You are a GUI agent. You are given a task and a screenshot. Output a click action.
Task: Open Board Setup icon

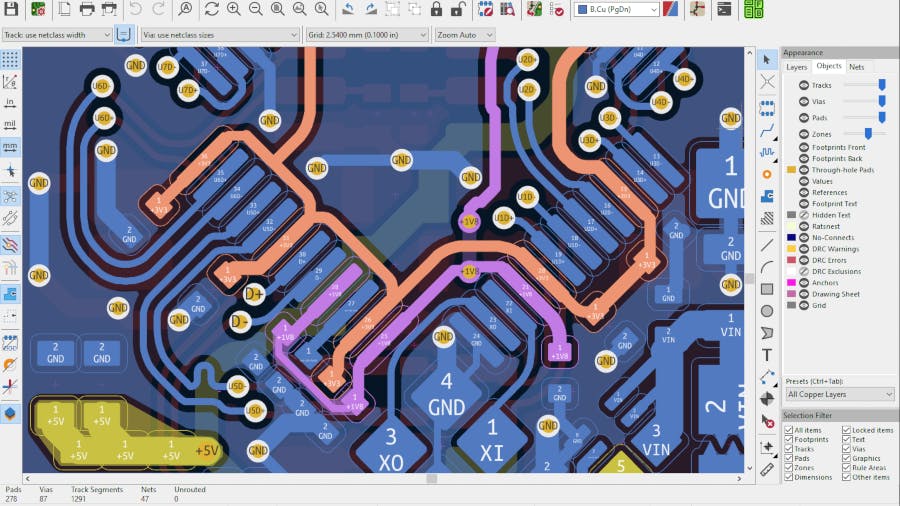point(38,9)
